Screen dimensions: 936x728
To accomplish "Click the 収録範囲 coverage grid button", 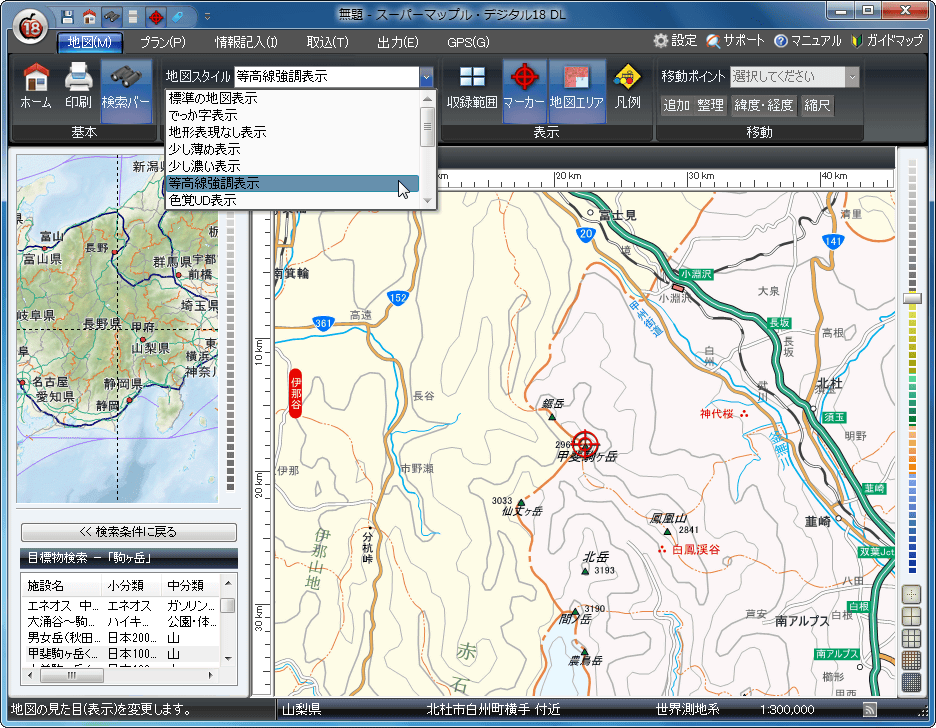I will pyautogui.click(x=472, y=87).
